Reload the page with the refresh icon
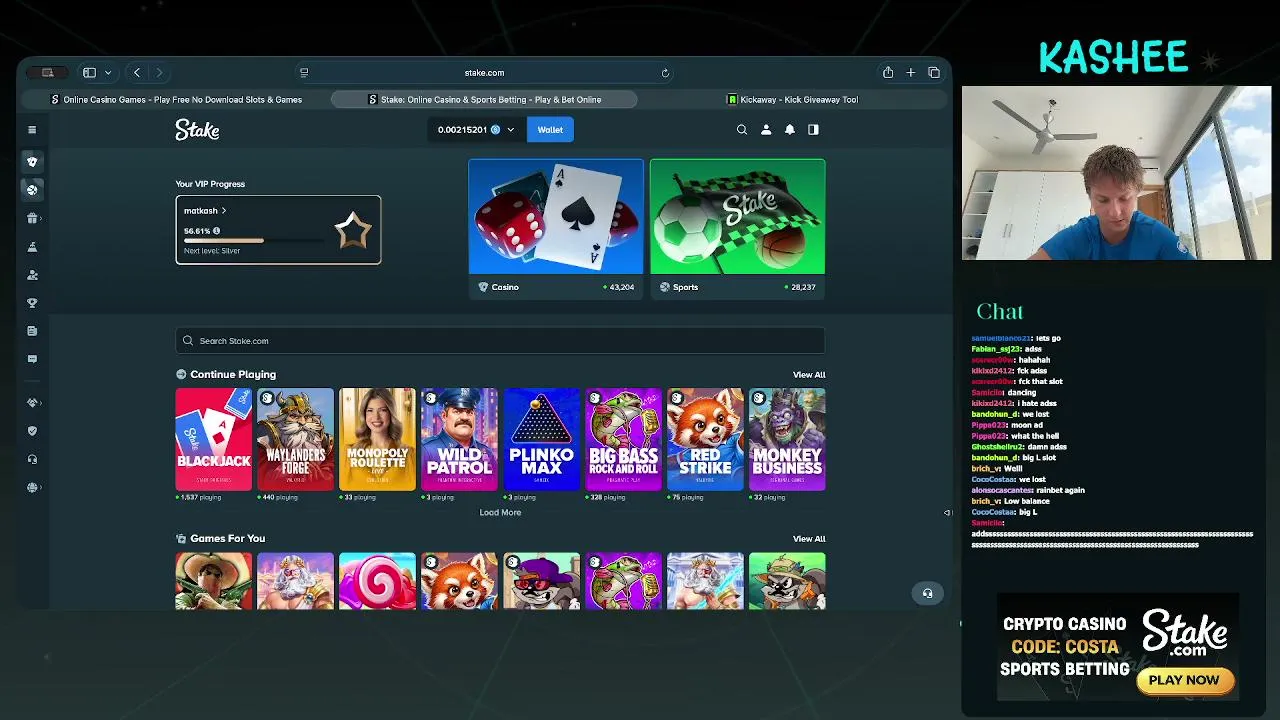This screenshot has width=1280, height=720. point(665,72)
